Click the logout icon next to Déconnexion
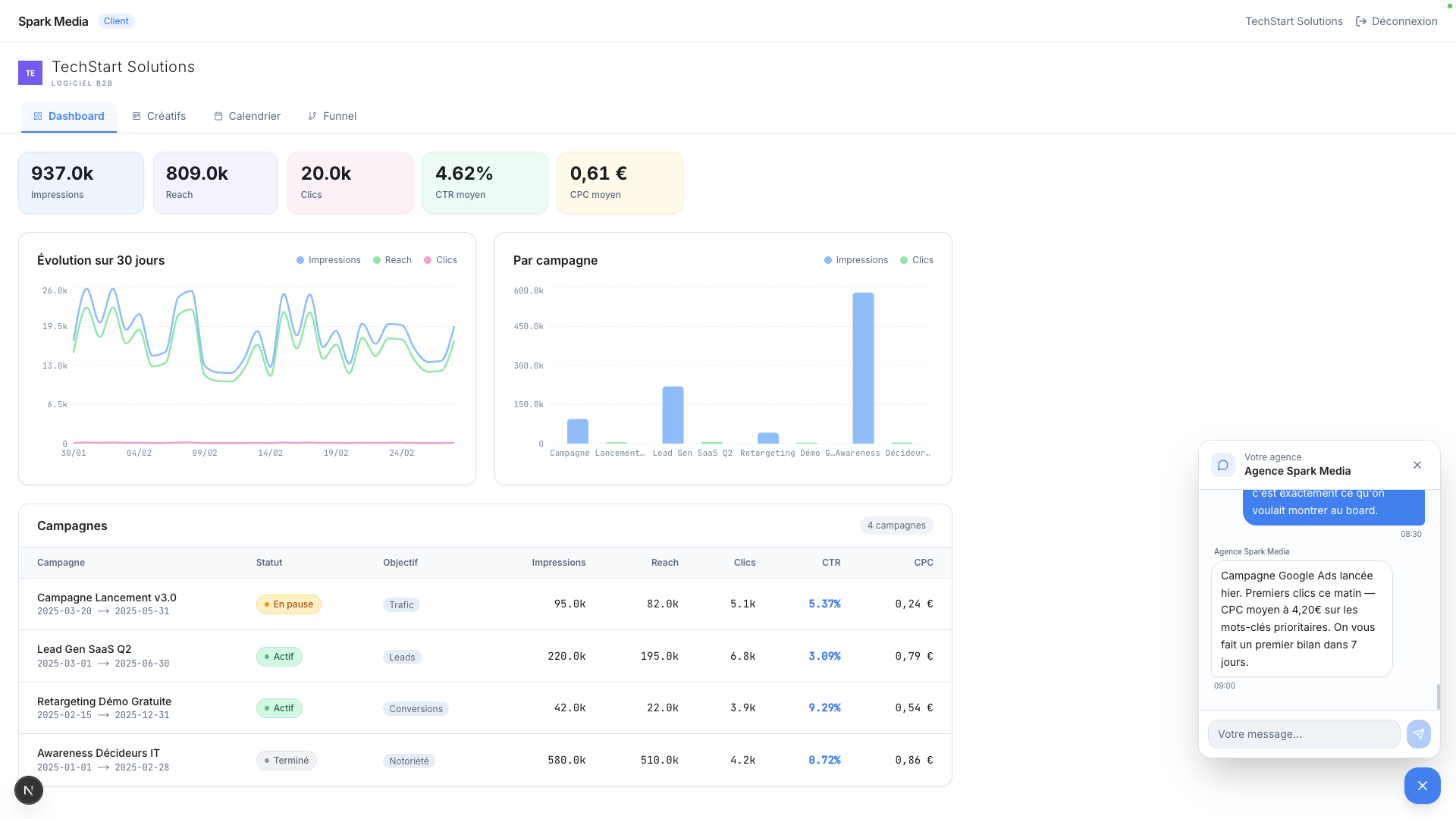Screen dimensions: 1456x819 click(1360, 20)
